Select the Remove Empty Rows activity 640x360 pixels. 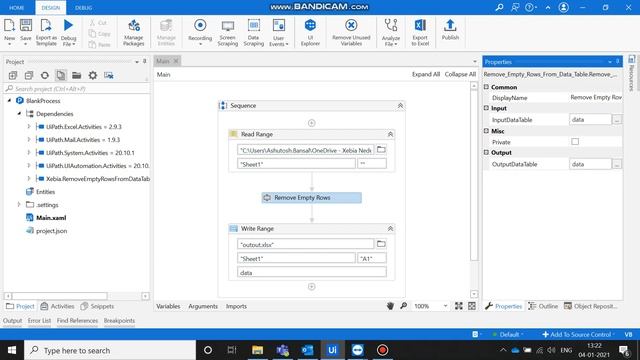pyautogui.click(x=311, y=198)
